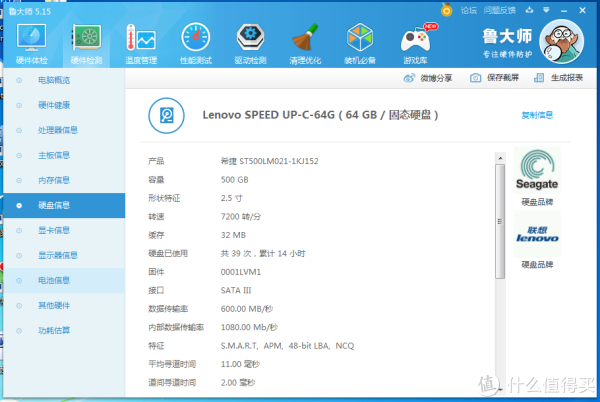
Task: Click 复制信息 copy info link
Action: [537, 115]
